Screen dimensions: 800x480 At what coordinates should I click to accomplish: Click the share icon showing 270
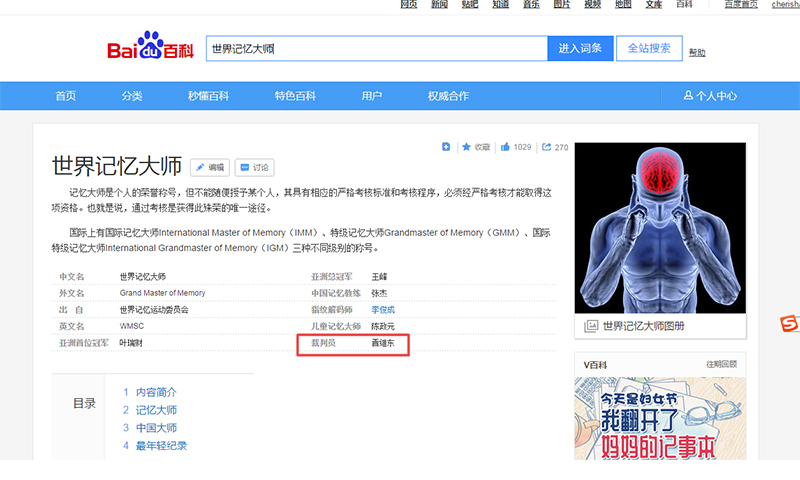click(x=546, y=147)
